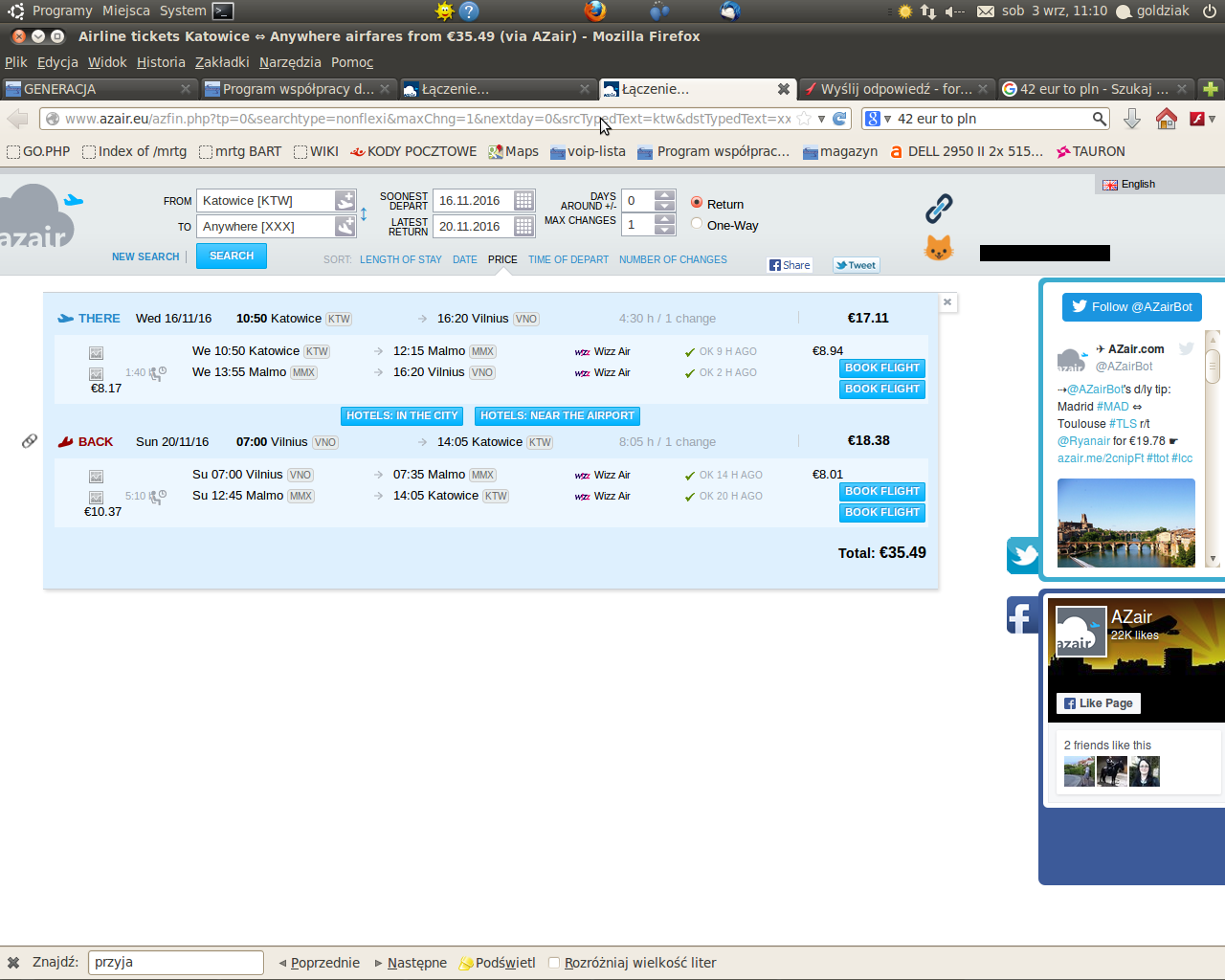Image resolution: width=1225 pixels, height=980 pixels.
Task: Toggle the Podświetl highlight-all button
Action: (x=497, y=963)
